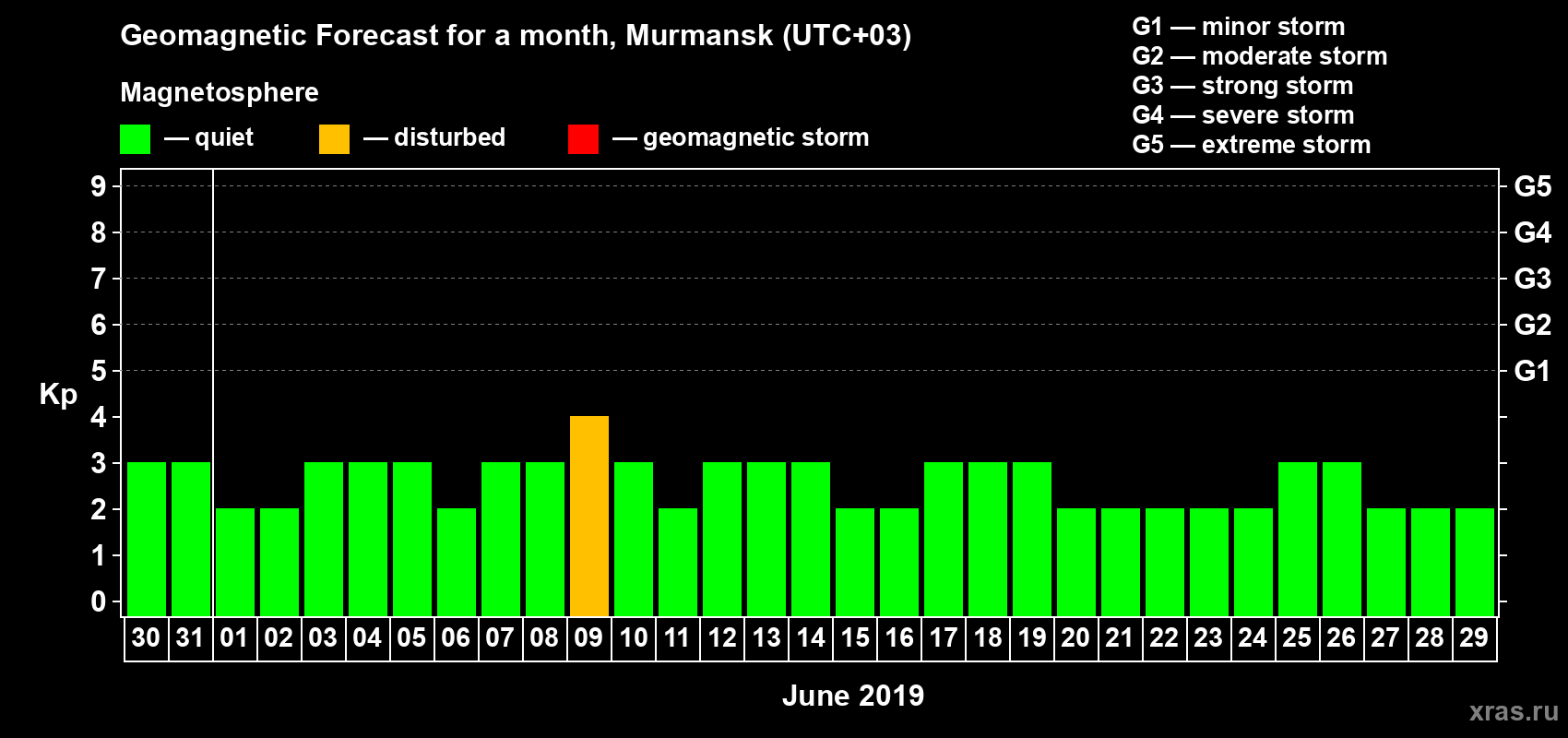Click the Kp value 0 on left axis
1568x738 pixels.
99,601
